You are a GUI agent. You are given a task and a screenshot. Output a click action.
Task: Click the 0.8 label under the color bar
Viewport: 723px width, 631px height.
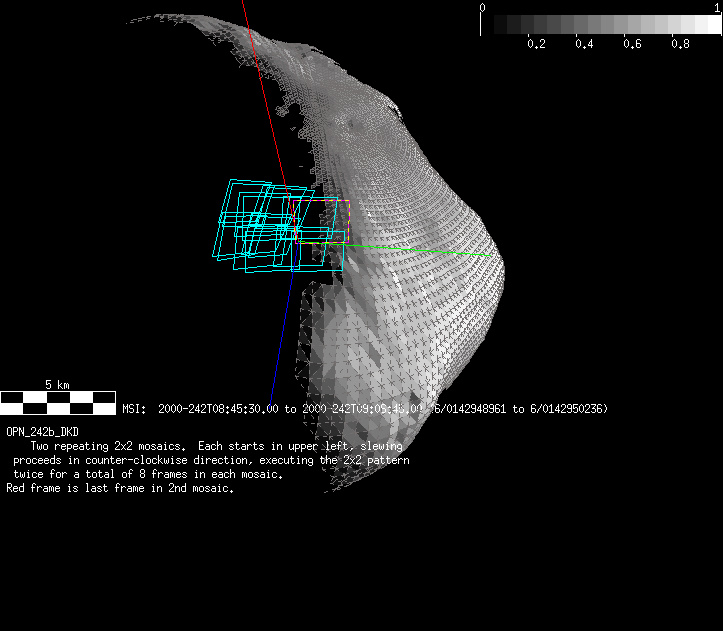pyautogui.click(x=680, y=45)
